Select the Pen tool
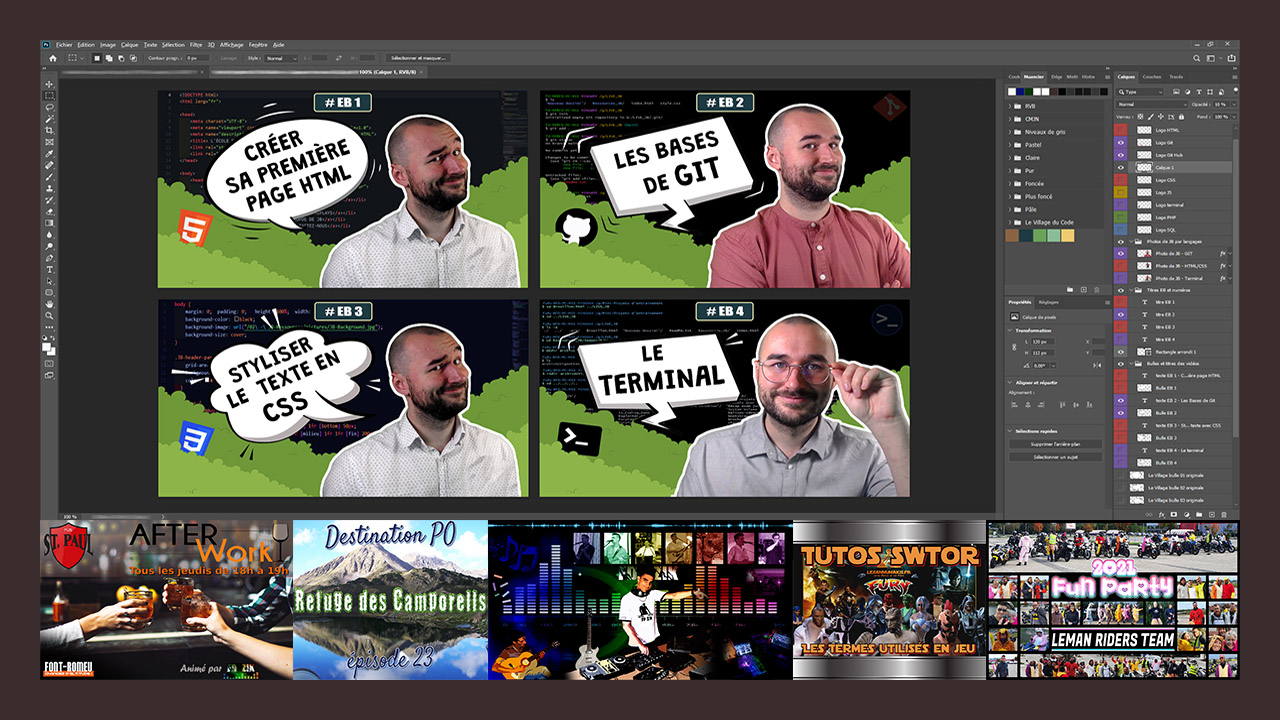1280x720 pixels. [49, 258]
